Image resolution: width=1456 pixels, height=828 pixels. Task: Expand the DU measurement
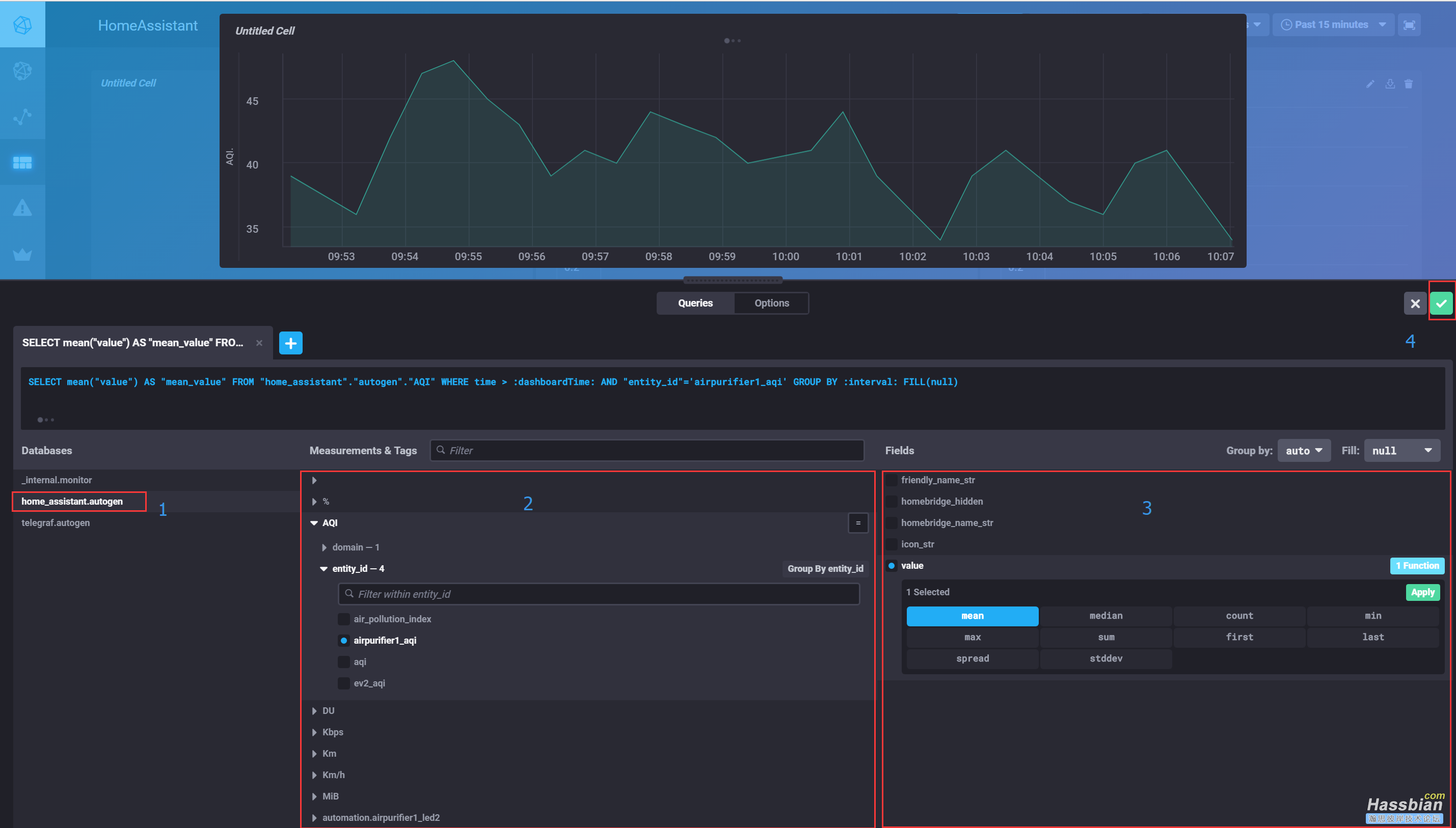click(314, 711)
